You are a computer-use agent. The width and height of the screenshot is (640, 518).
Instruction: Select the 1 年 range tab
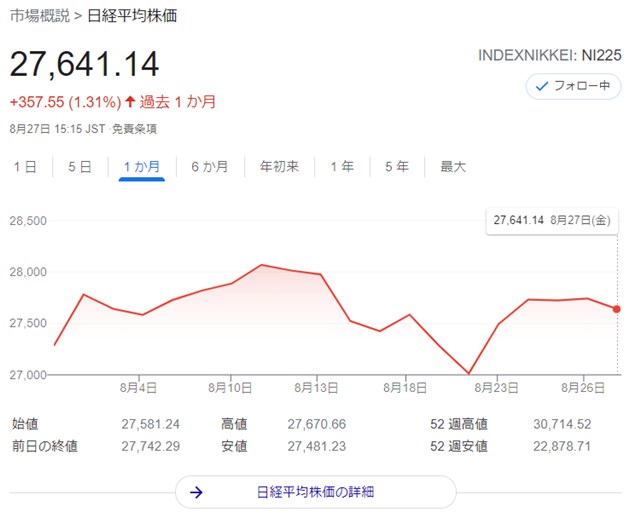coord(342,167)
